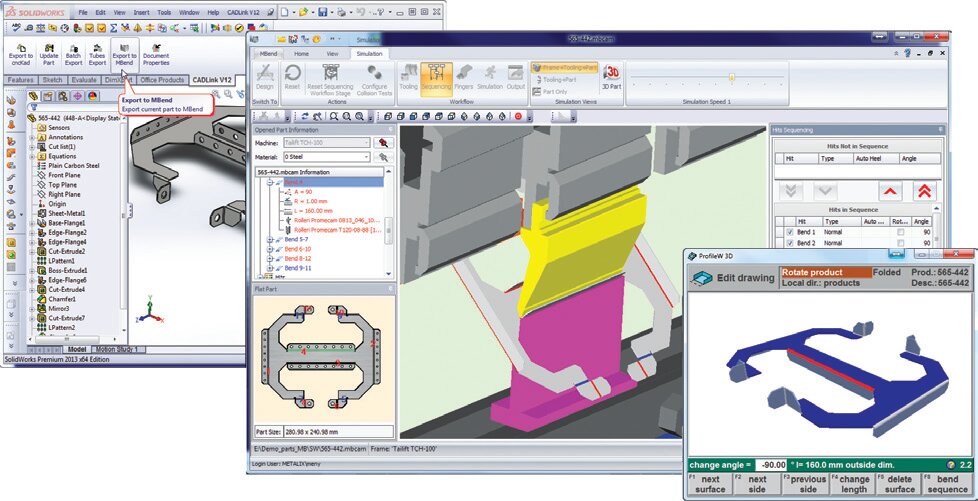Select the Output workflow stage

516,77
